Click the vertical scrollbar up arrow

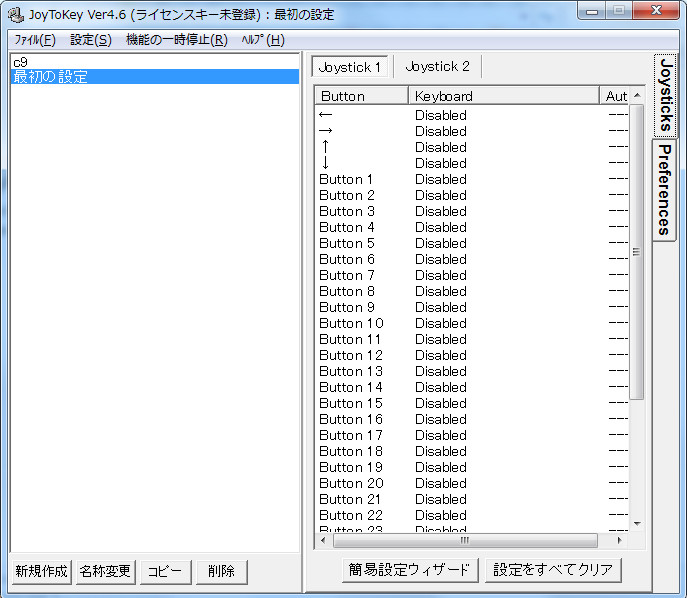[x=637, y=96]
